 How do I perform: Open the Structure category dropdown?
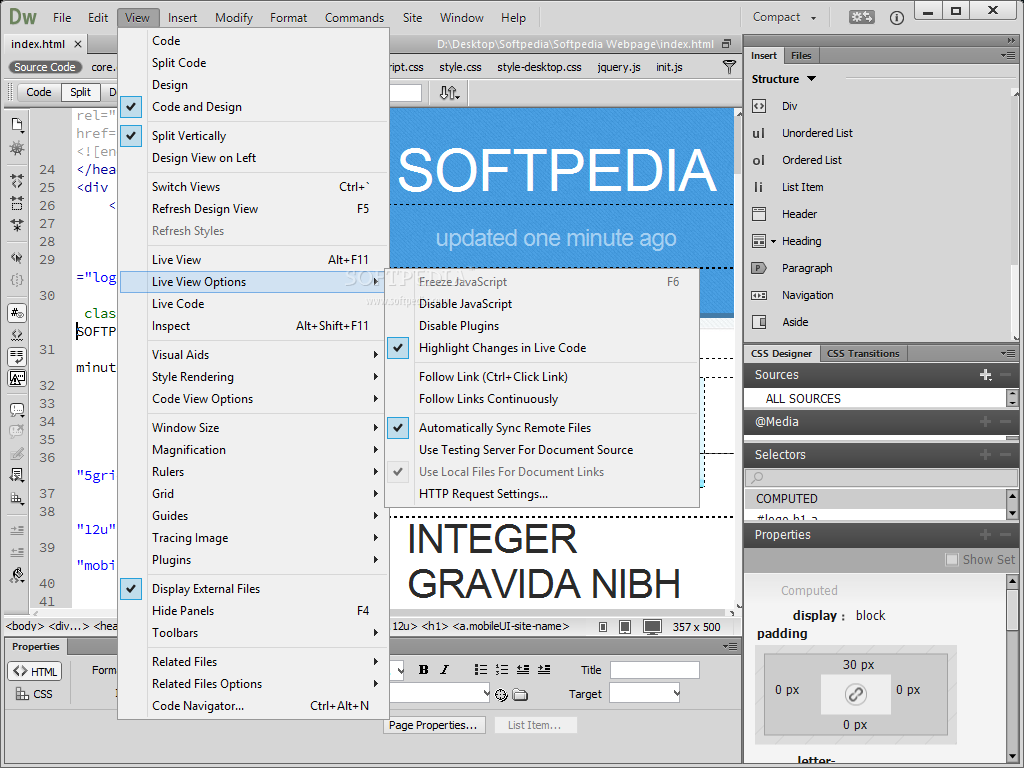811,79
